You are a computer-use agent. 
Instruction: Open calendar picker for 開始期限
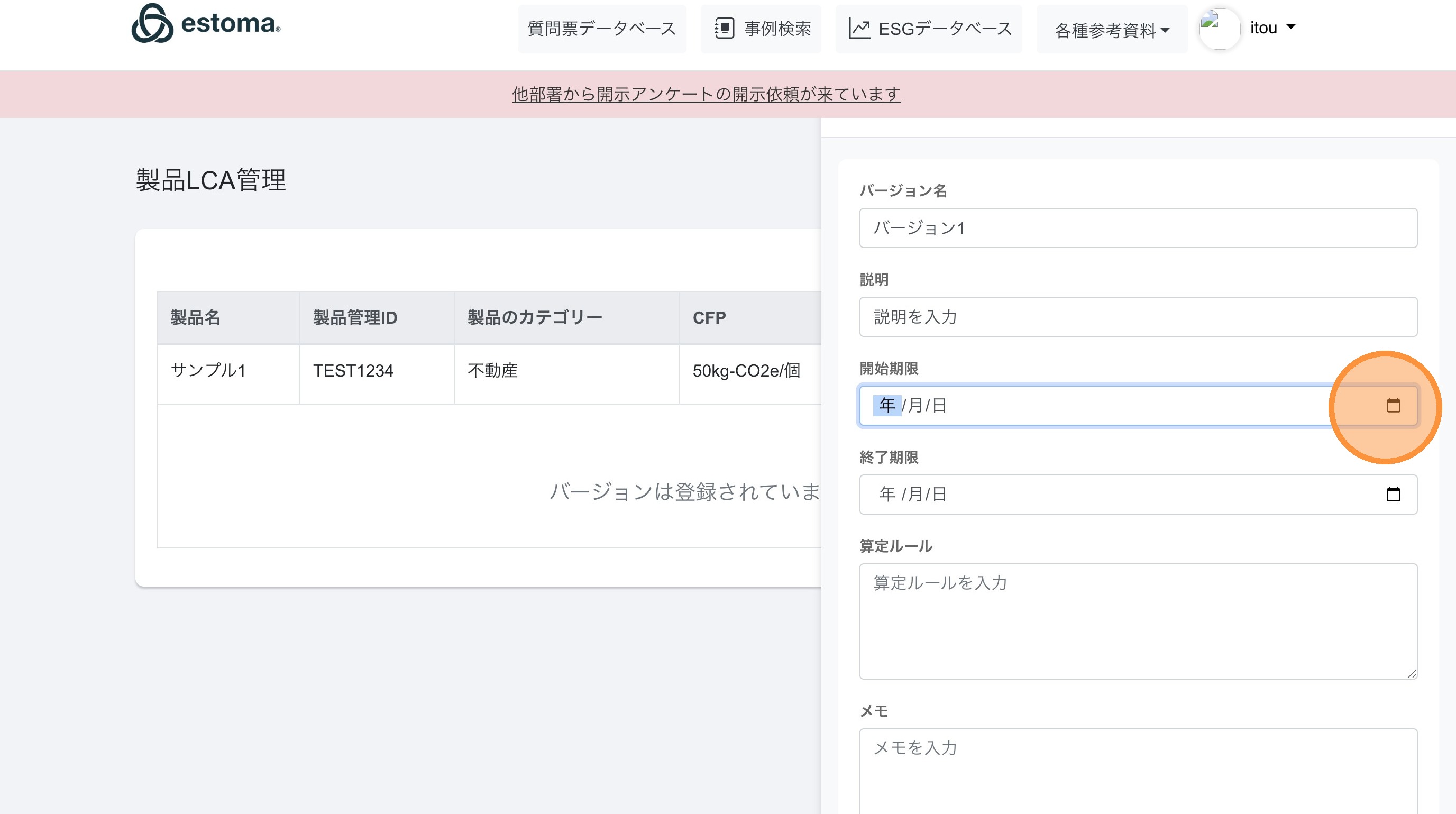coord(1393,405)
